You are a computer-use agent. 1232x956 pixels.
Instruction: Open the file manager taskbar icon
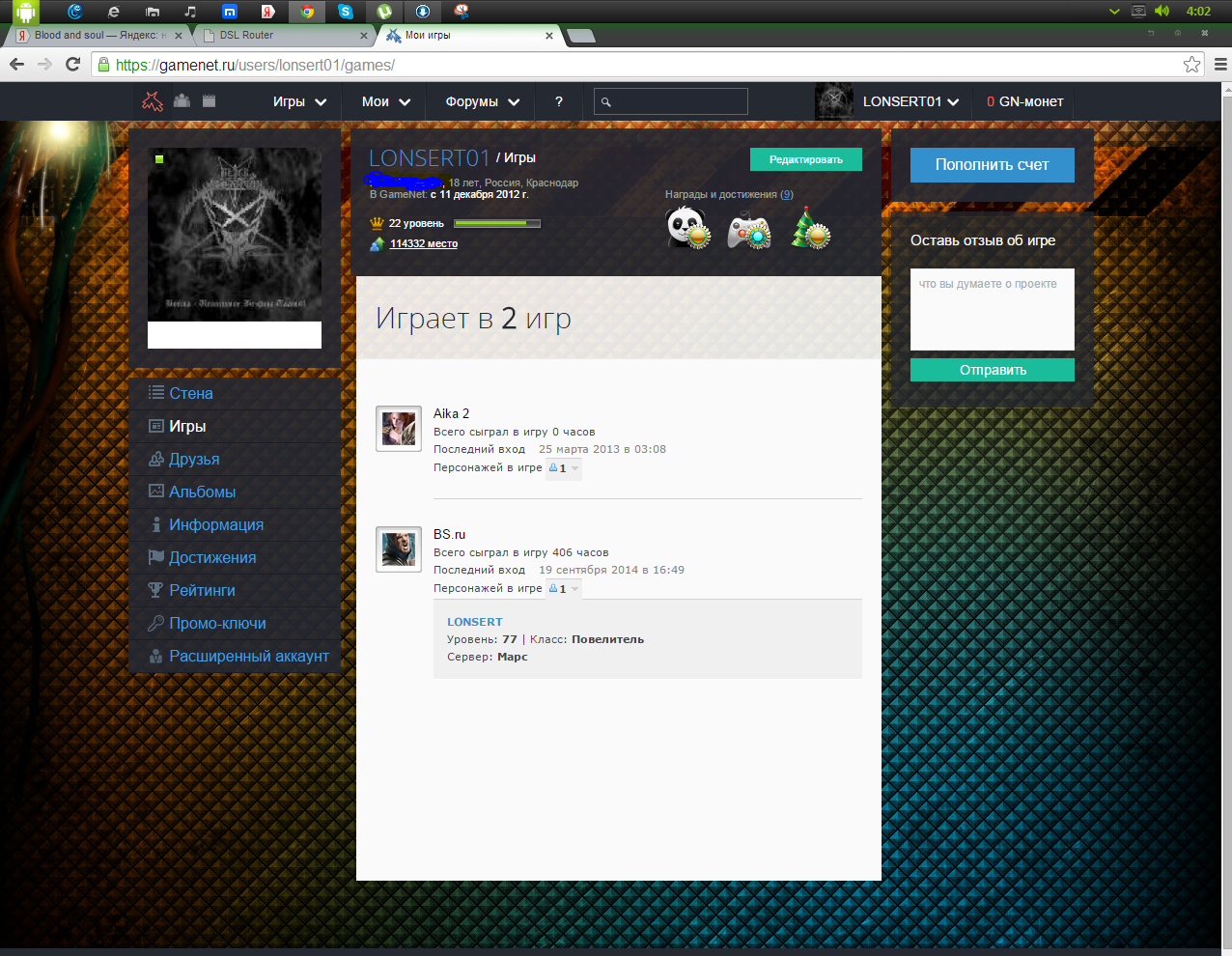[152, 12]
